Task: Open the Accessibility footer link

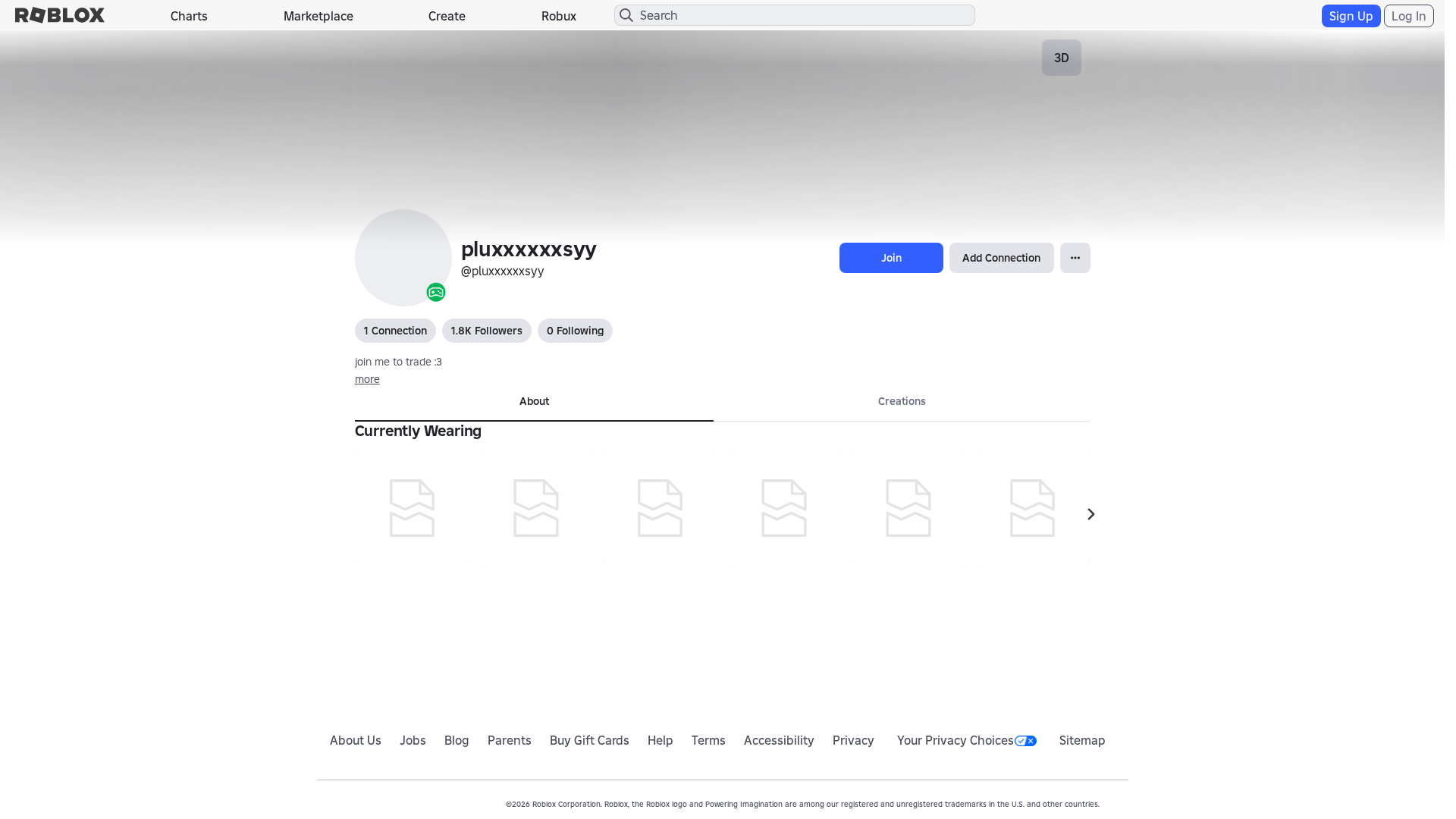Action: (x=779, y=740)
